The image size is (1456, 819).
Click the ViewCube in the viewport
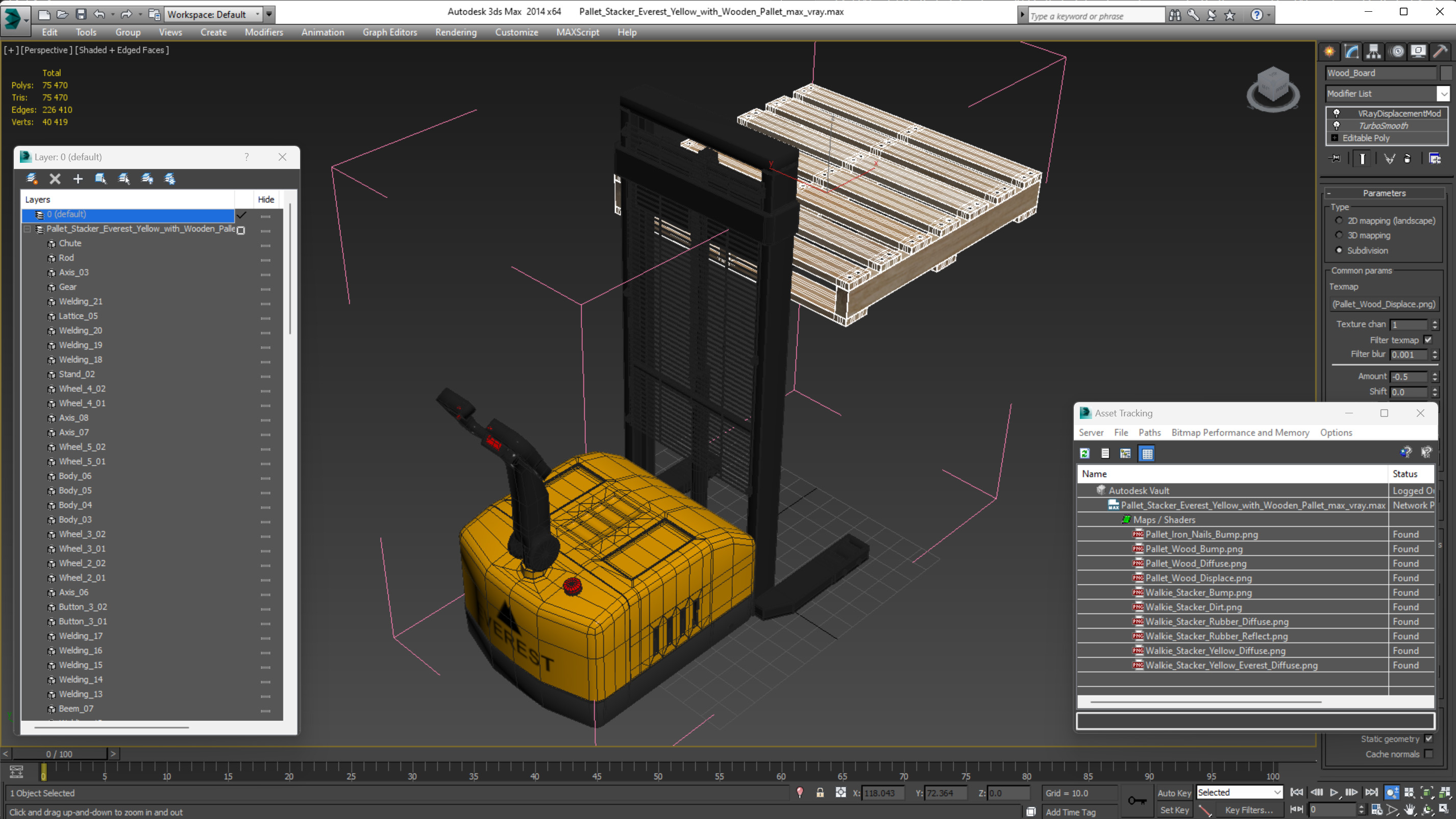(1273, 89)
